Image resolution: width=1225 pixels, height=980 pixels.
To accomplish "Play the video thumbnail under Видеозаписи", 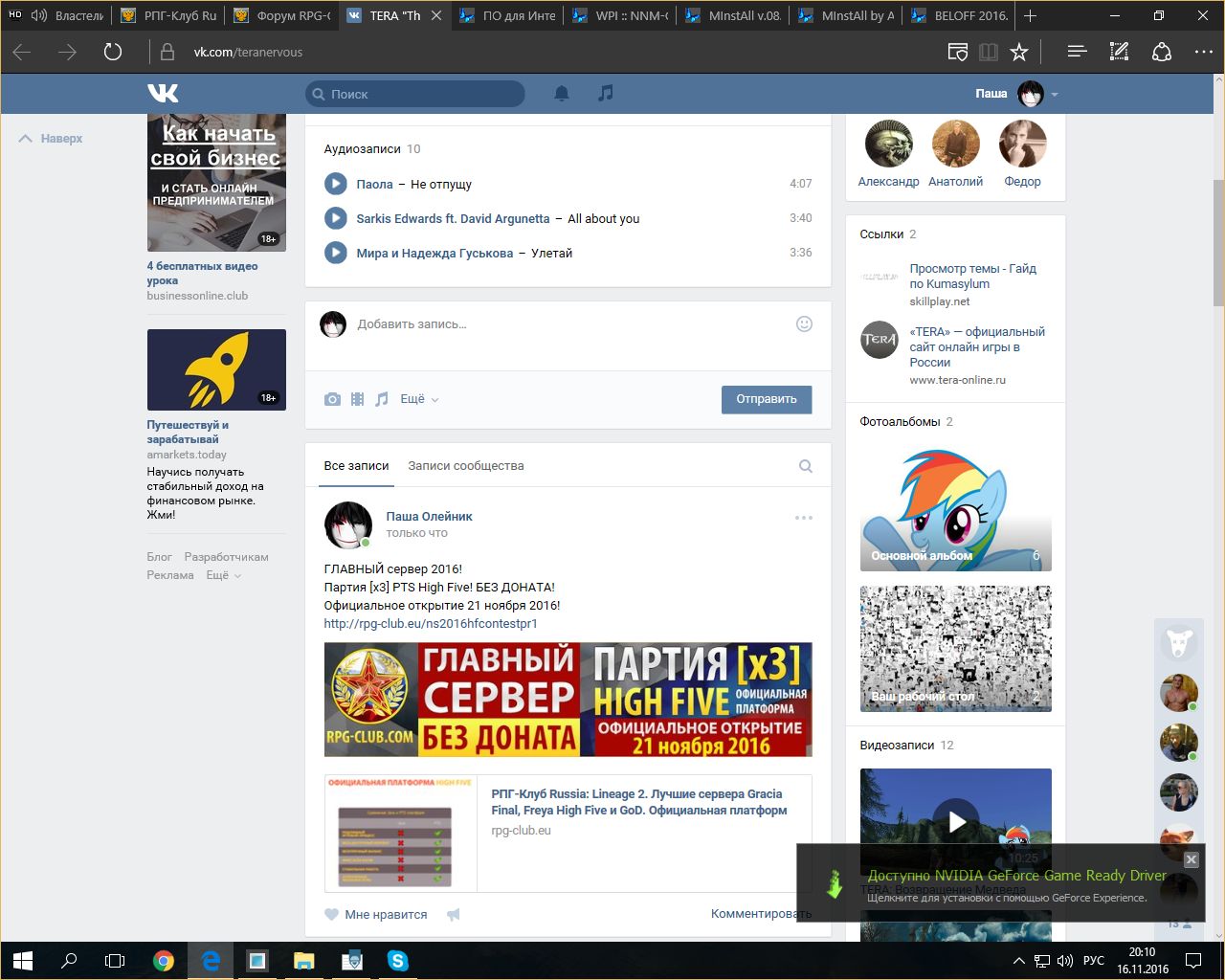I will (956, 821).
